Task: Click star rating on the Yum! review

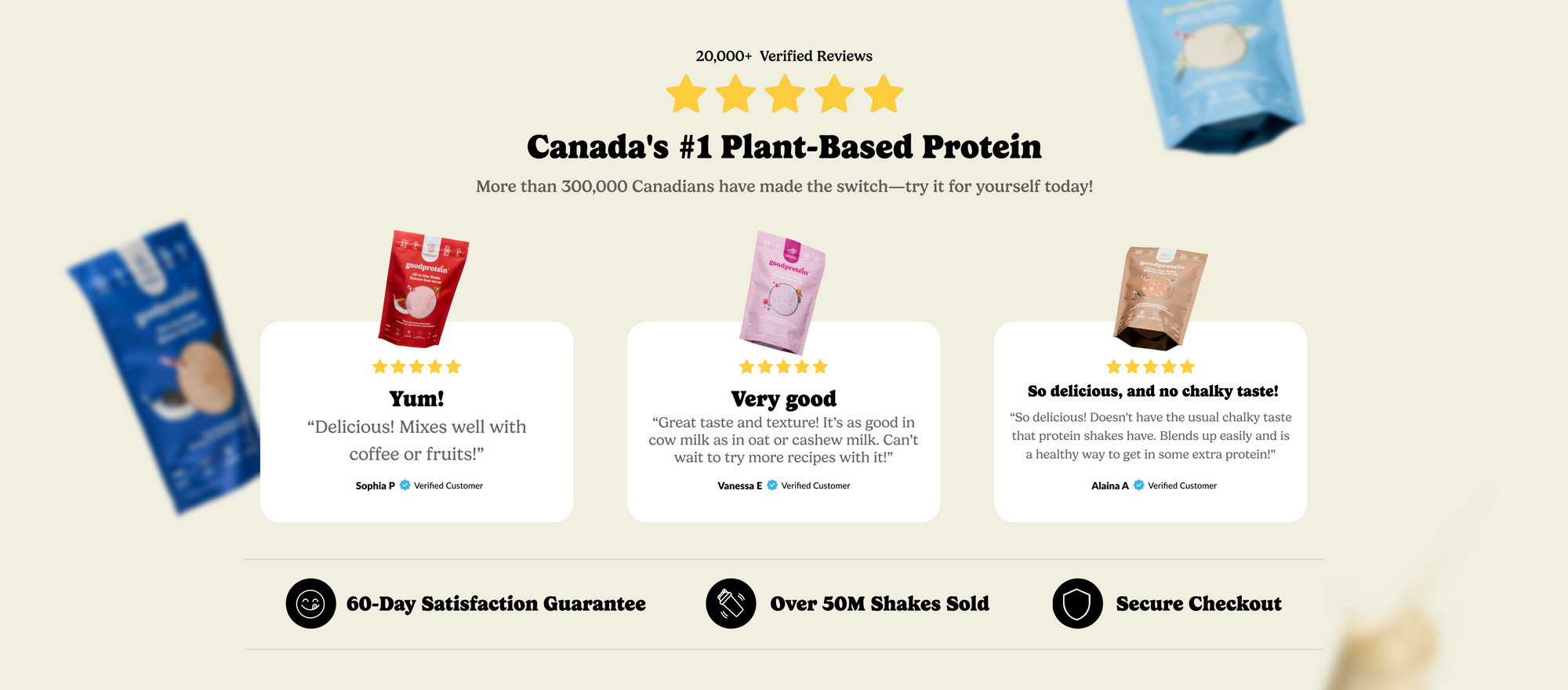Action: pos(416,367)
